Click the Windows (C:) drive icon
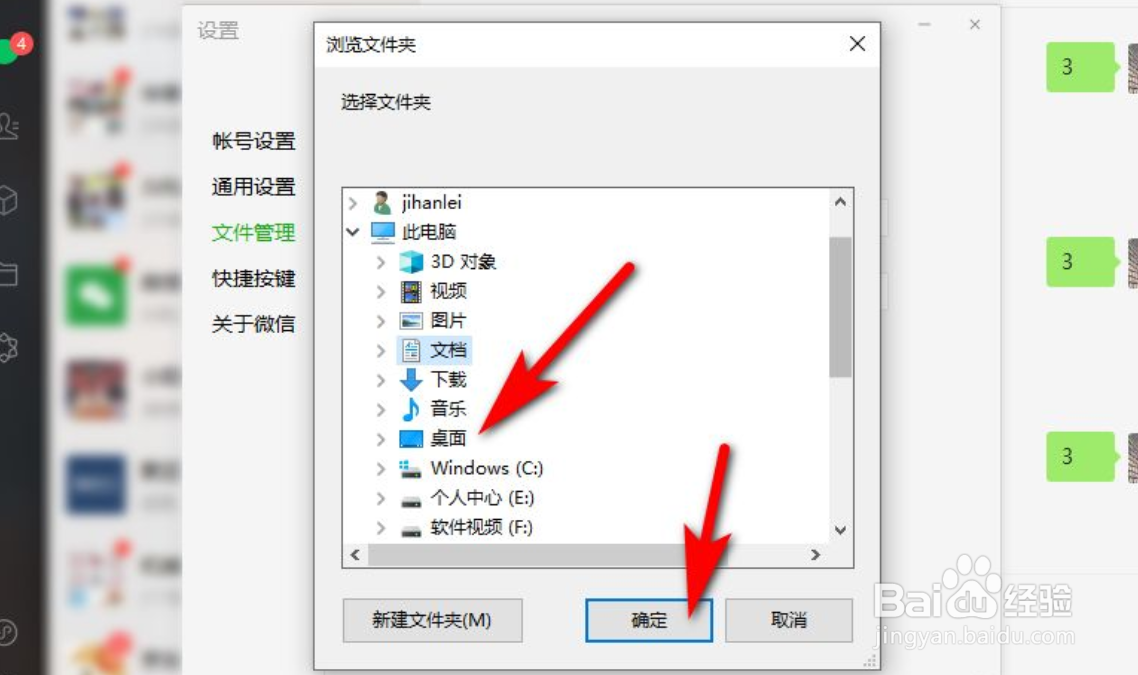Image resolution: width=1138 pixels, height=675 pixels. [411, 469]
